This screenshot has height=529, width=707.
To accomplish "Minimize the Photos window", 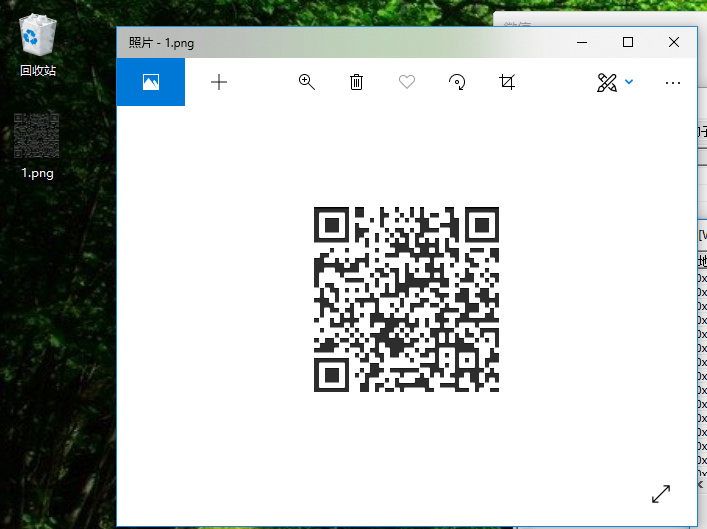I will (582, 42).
